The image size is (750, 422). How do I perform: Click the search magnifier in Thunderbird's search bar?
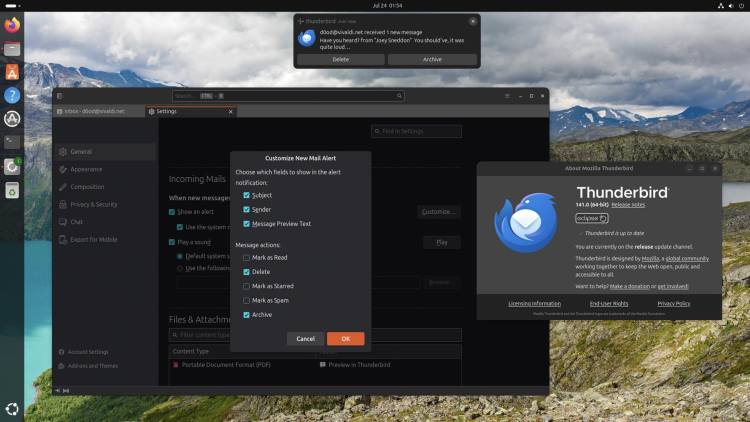[x=399, y=96]
